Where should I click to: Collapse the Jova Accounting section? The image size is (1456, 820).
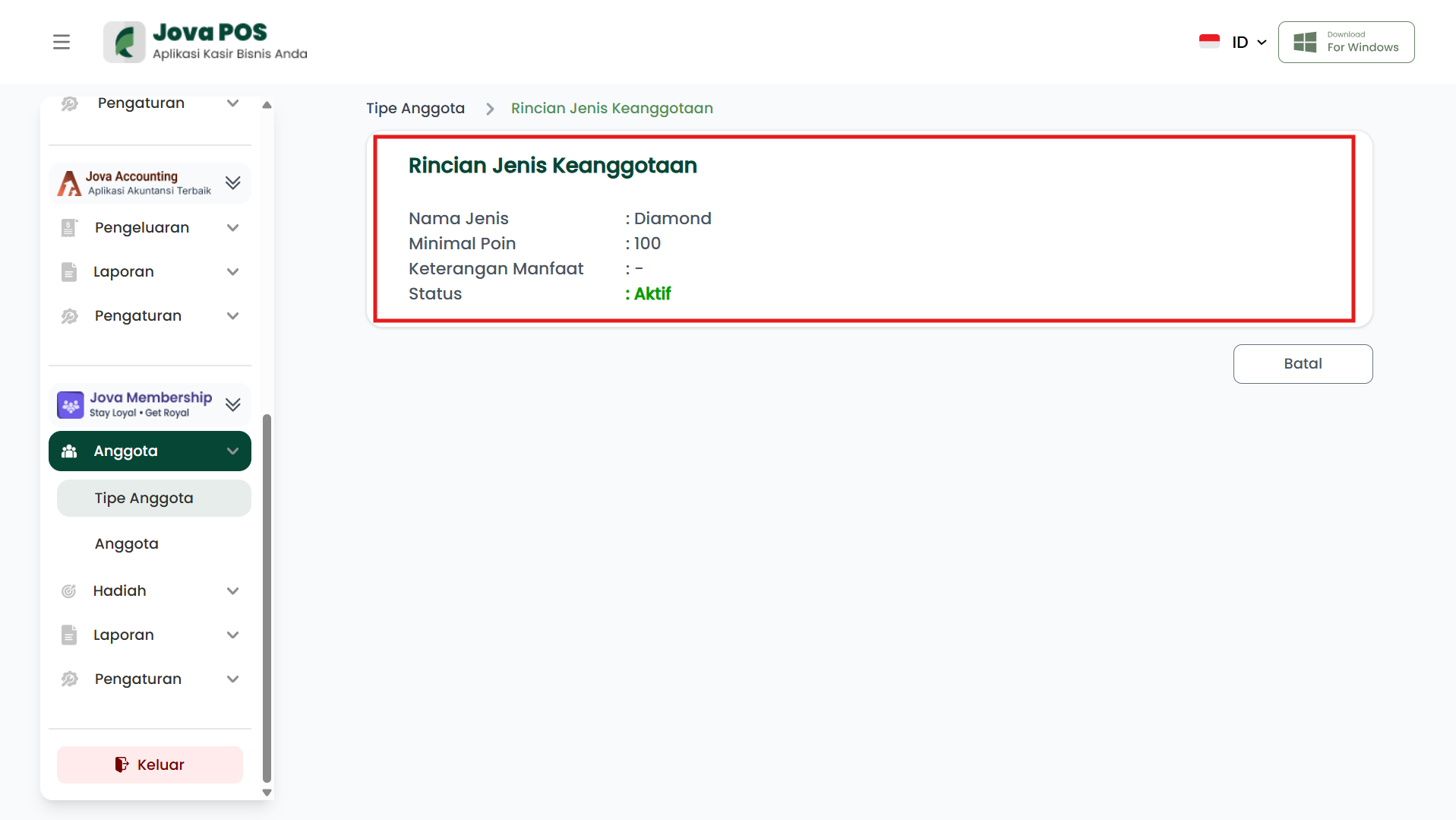pyautogui.click(x=232, y=183)
